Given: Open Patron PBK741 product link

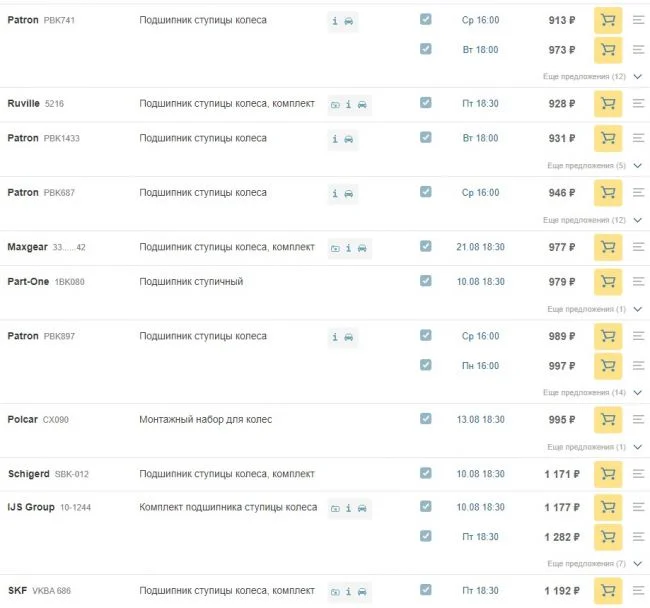Looking at the screenshot, I should [x=62, y=21].
